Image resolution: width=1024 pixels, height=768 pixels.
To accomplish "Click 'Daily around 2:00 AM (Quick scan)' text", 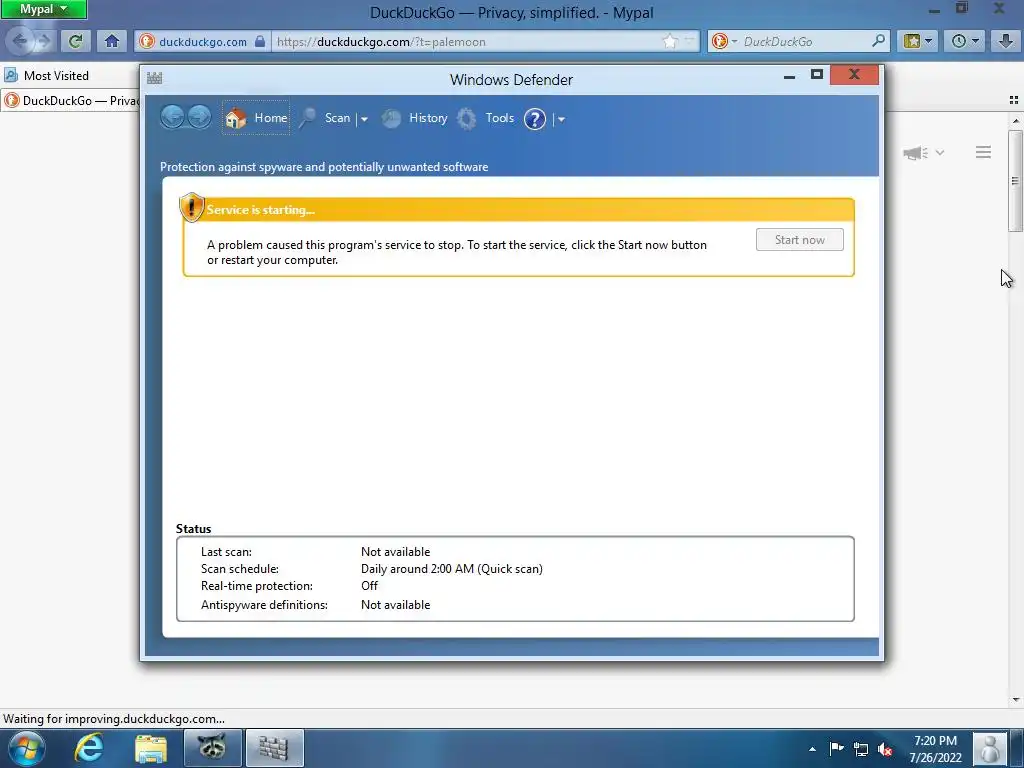I will coord(452,569).
